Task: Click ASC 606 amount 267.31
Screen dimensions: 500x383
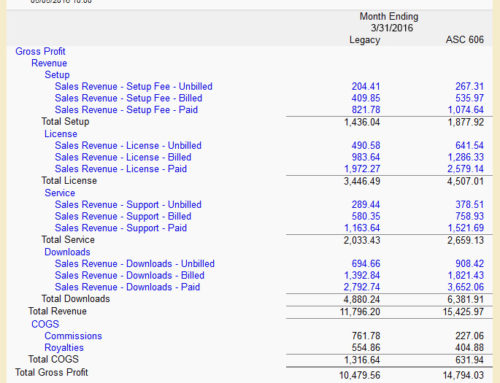Action: coord(469,86)
